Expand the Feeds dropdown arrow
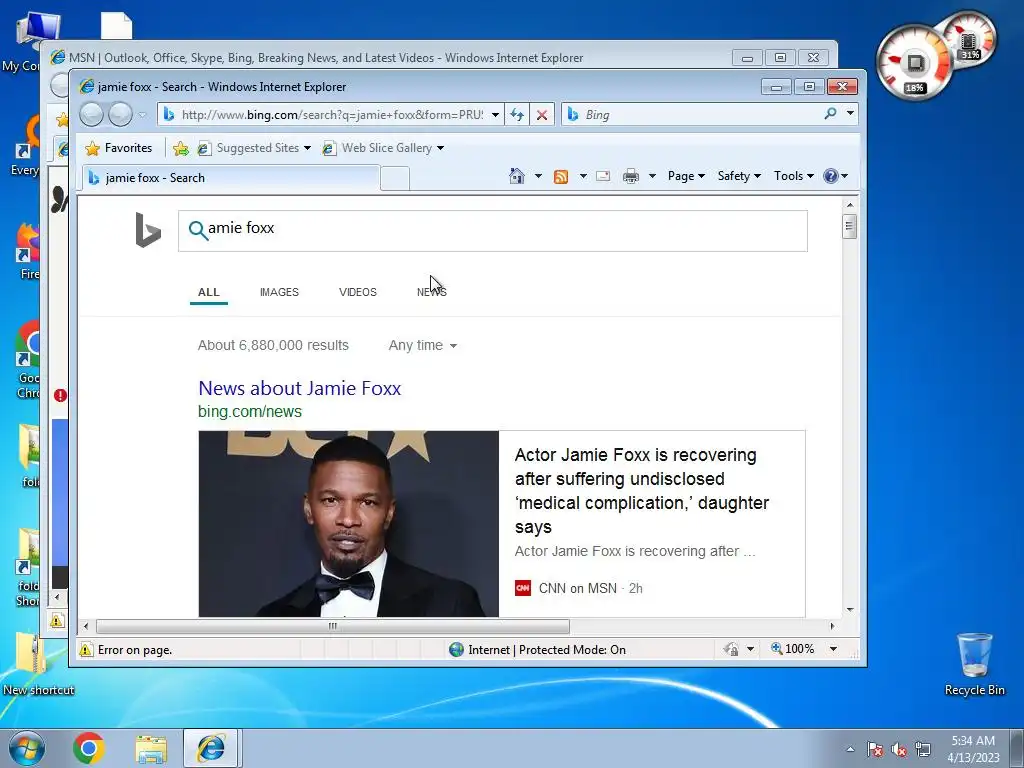 point(583,176)
